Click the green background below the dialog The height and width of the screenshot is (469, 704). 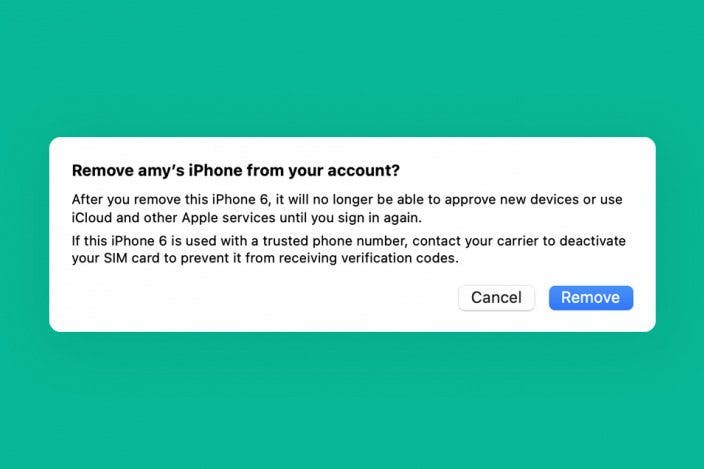coord(352,399)
